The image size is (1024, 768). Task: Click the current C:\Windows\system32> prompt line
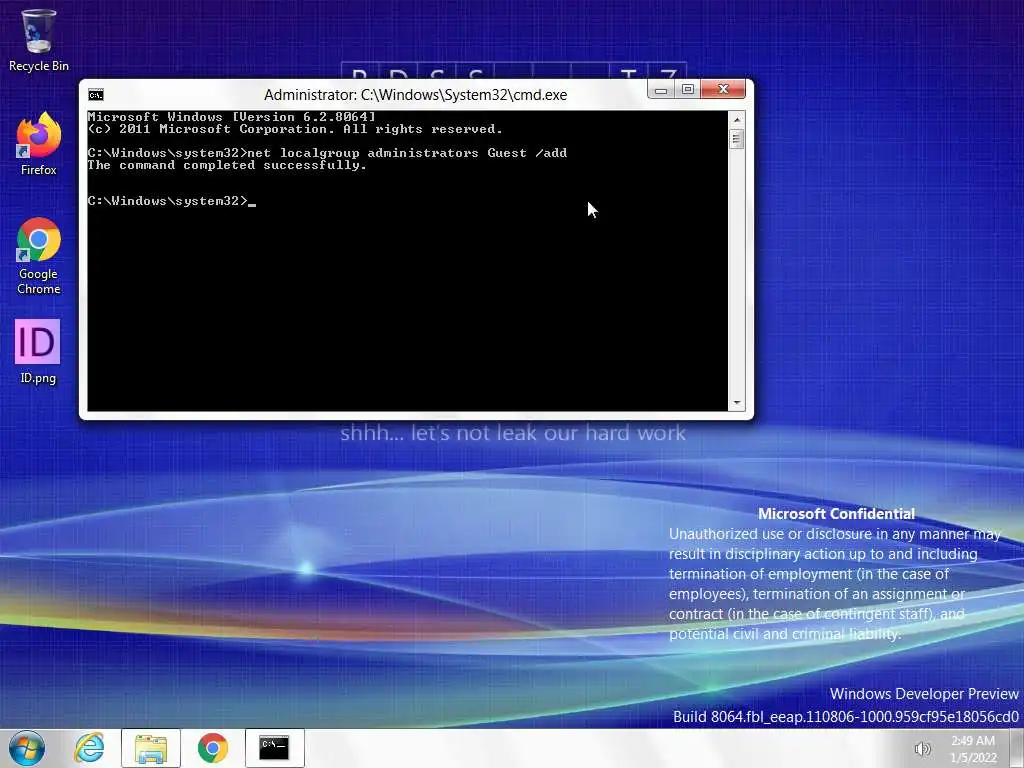(x=172, y=201)
